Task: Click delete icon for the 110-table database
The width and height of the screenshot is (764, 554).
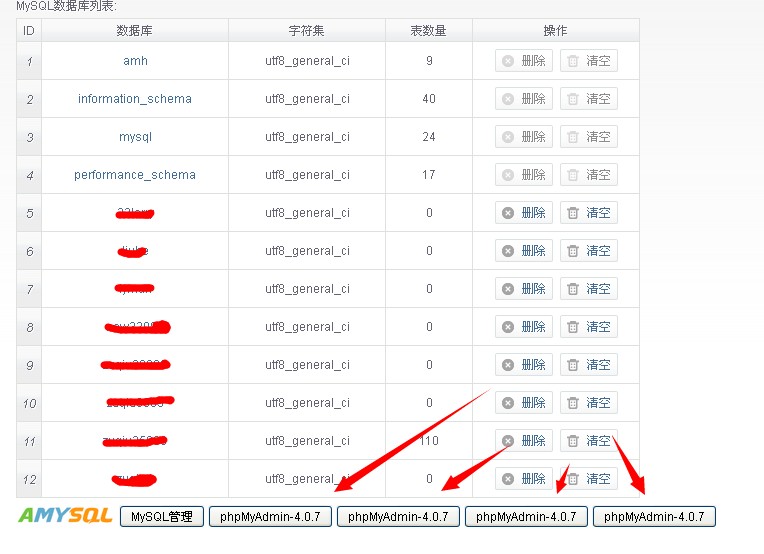Action: pyautogui.click(x=508, y=441)
